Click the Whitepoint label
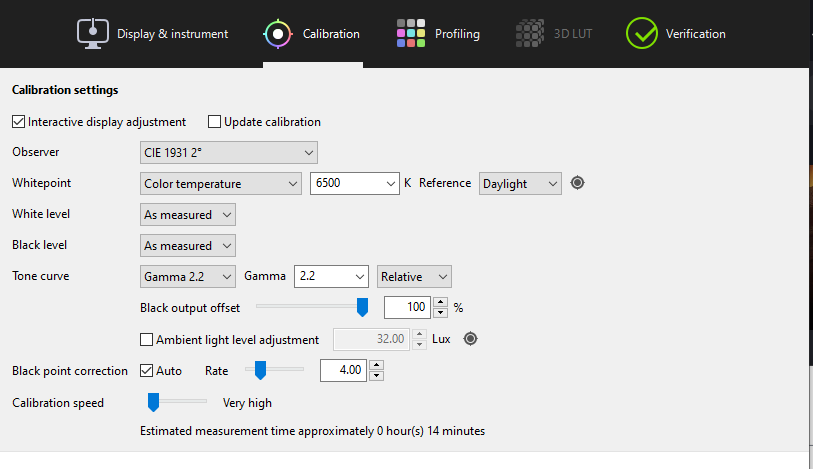Screen dimensions: 813x469 (x=41, y=183)
